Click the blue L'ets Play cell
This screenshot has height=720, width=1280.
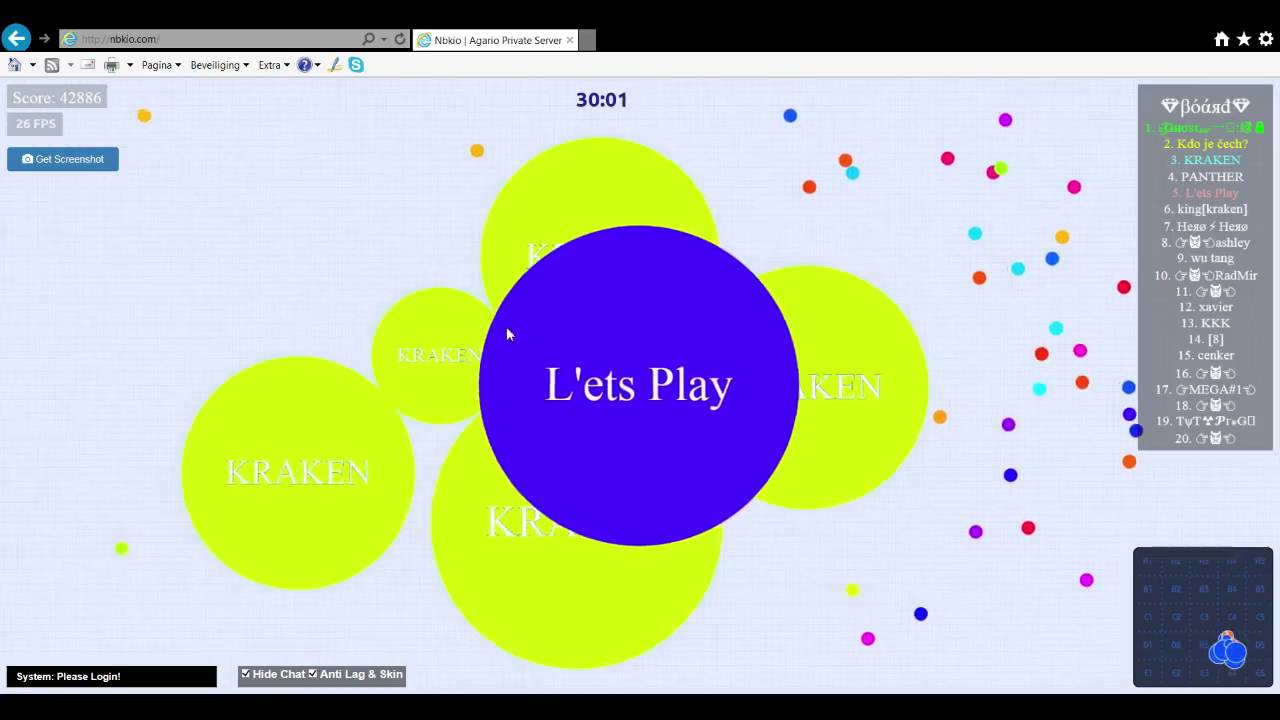638,386
